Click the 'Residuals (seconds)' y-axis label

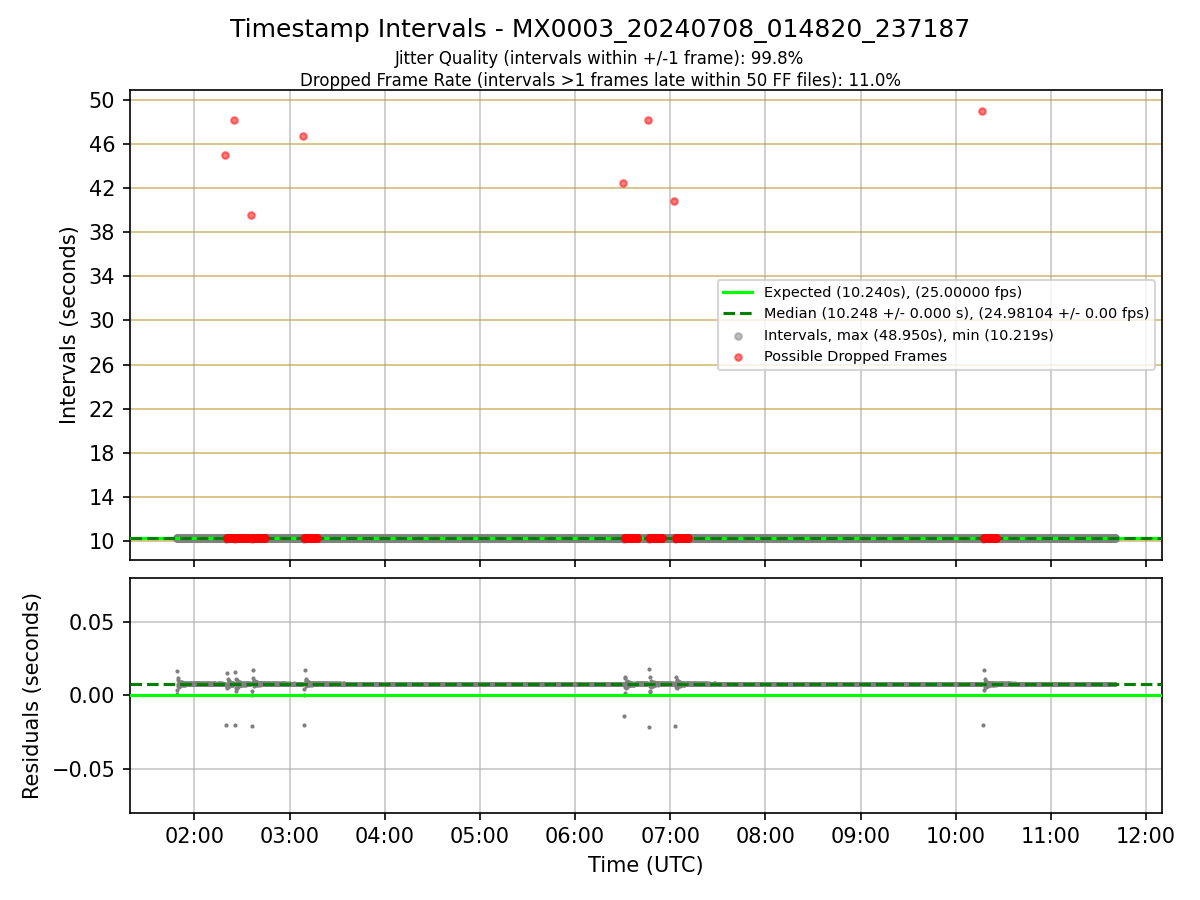tap(32, 696)
